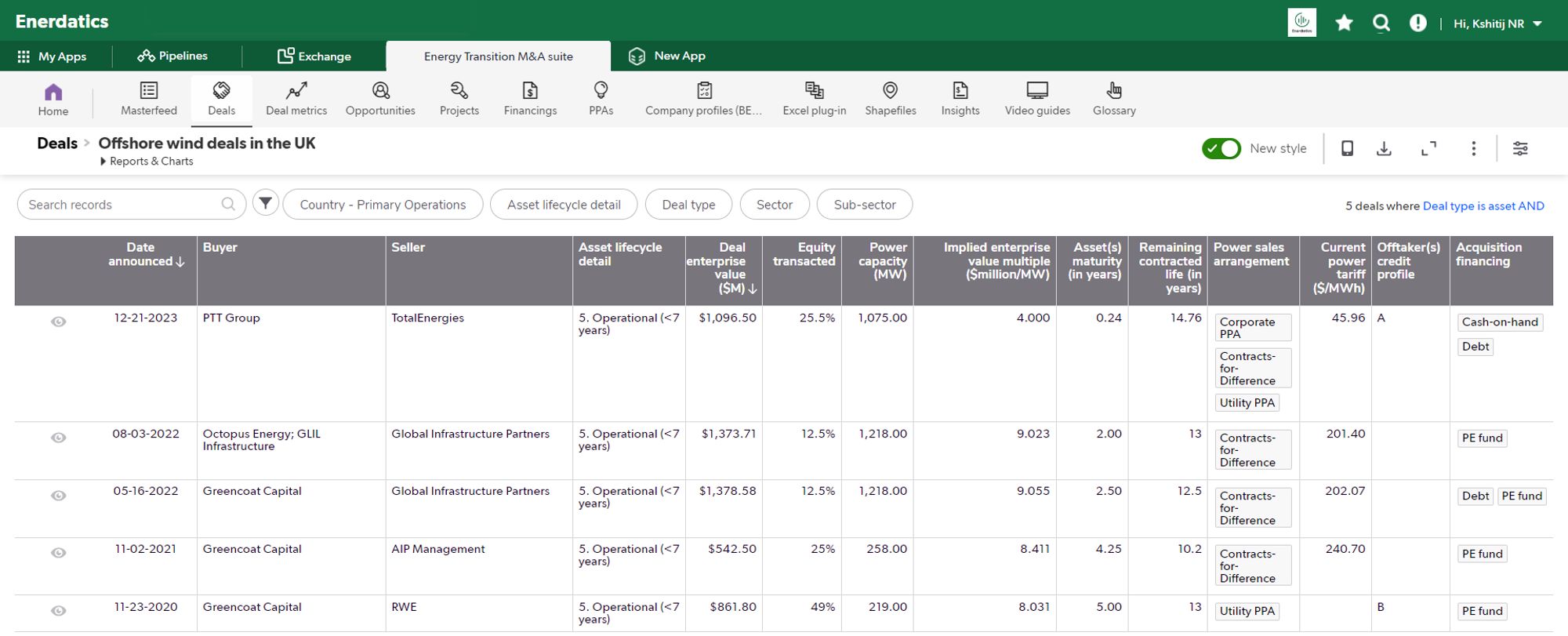The height and width of the screenshot is (636, 1568).
Task: Open the Sub-sector filter
Action: point(865,205)
